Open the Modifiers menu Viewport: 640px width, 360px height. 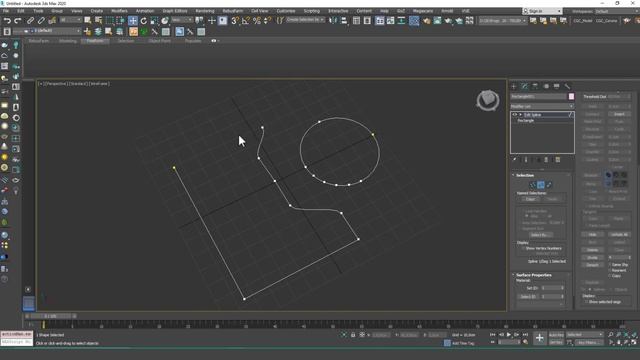coord(119,11)
